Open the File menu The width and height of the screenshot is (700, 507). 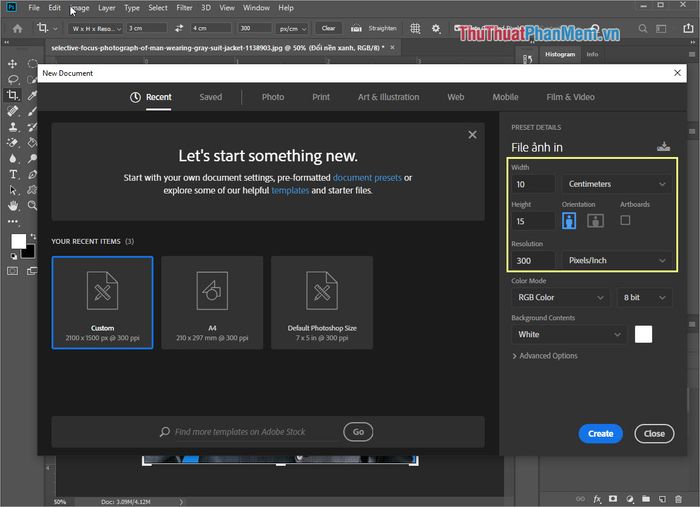(x=33, y=8)
